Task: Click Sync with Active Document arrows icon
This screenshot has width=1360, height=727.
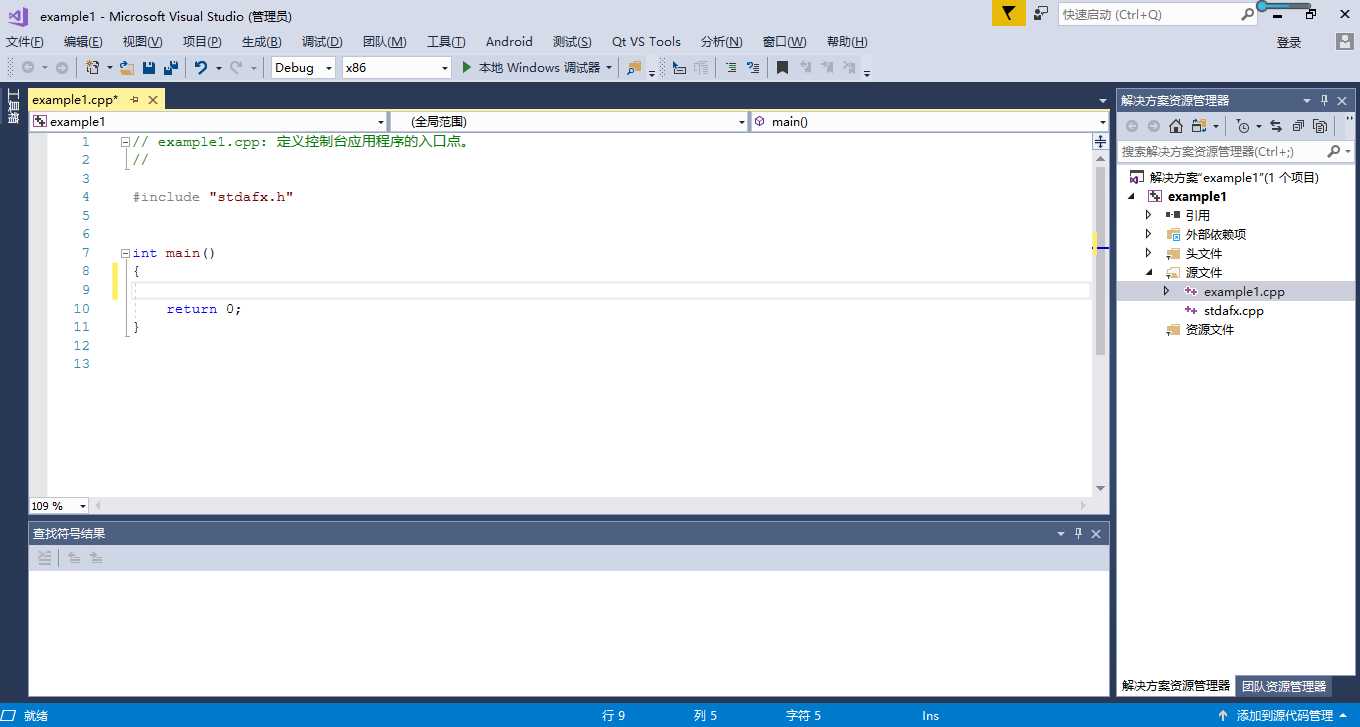Action: (x=1276, y=126)
